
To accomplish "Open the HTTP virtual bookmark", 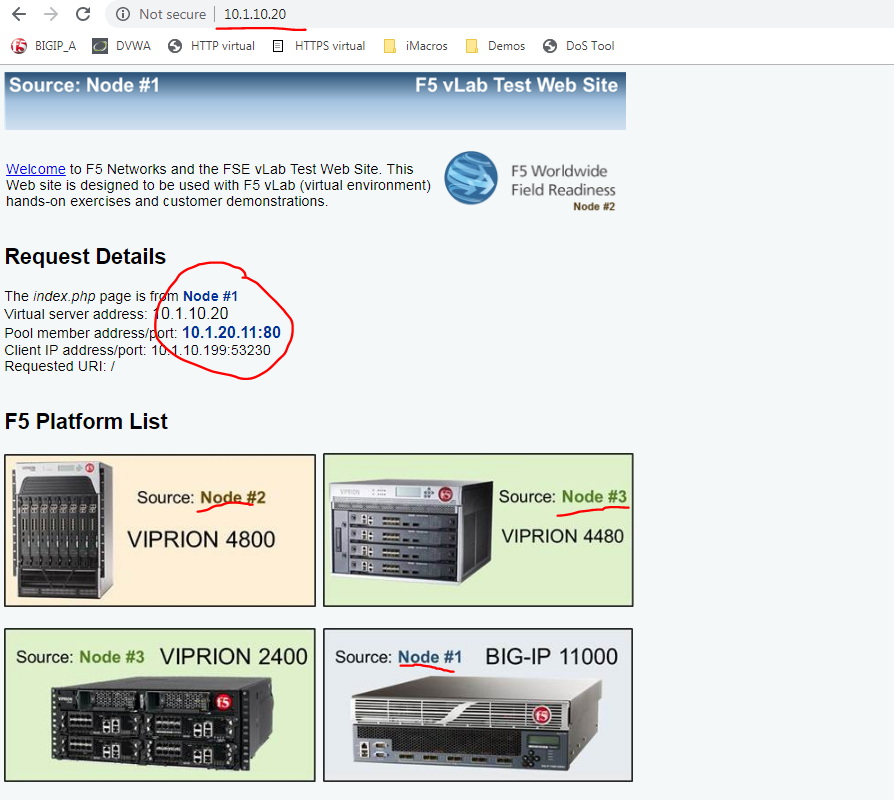I will pos(212,46).
